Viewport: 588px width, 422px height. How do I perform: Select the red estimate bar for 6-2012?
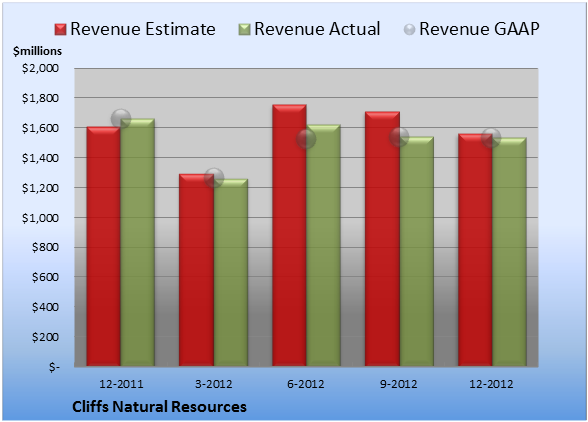pos(290,235)
